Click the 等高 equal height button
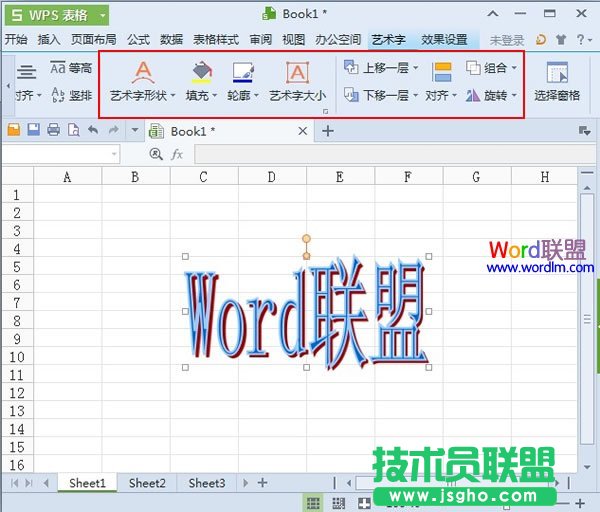The height and width of the screenshot is (512, 600). click(x=71, y=68)
